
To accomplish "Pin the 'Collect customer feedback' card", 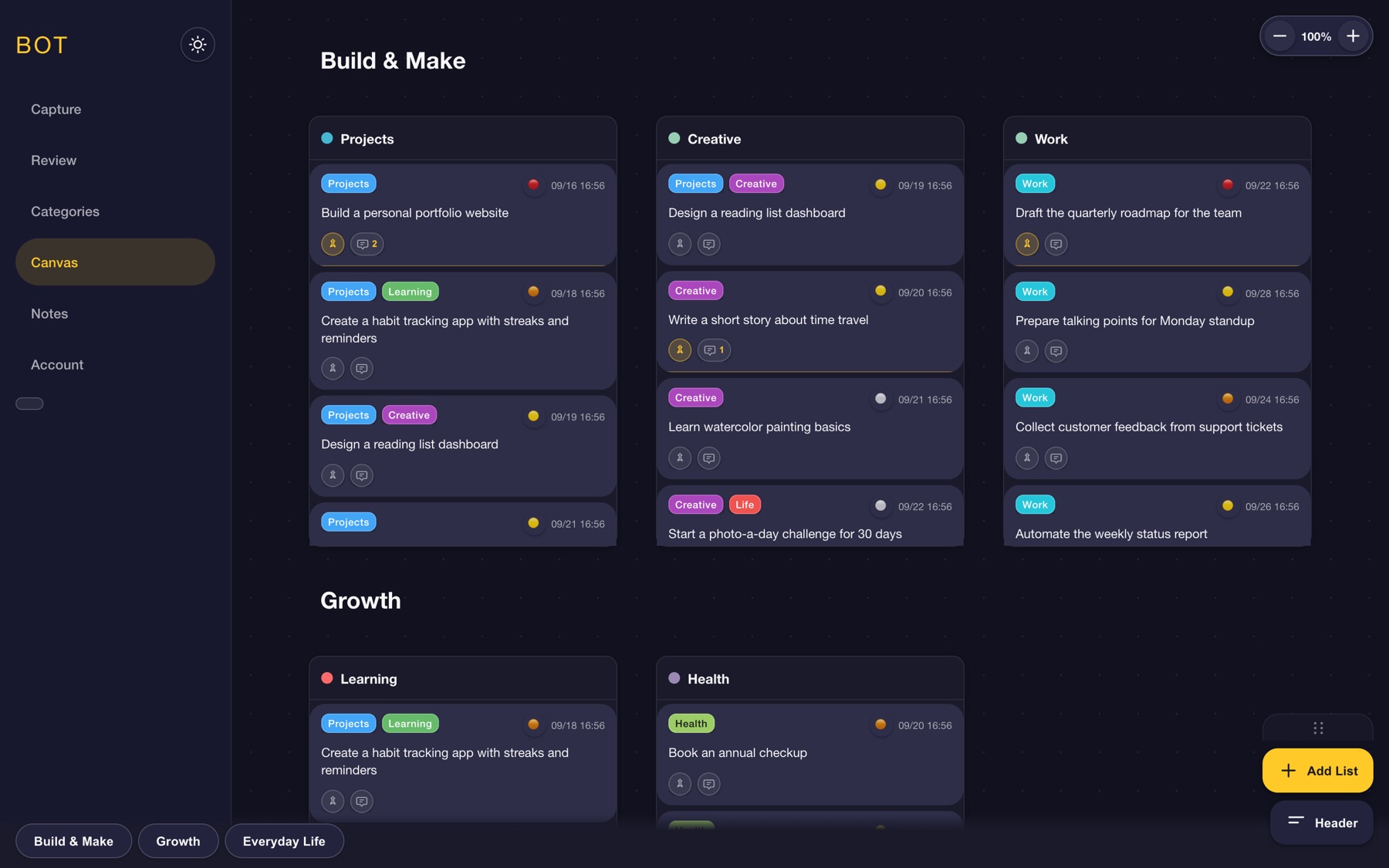I will (1027, 458).
